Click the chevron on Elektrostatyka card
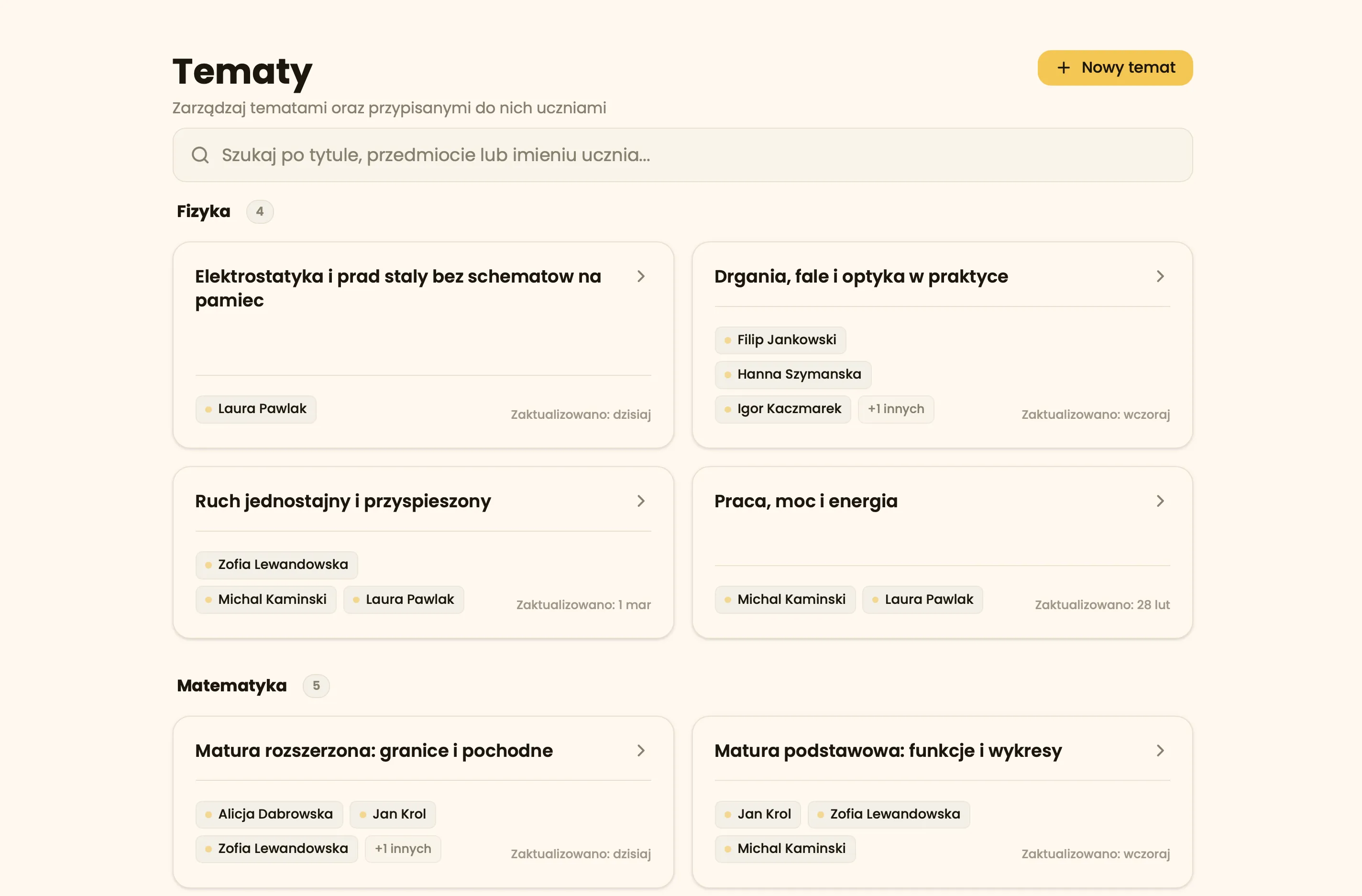1362x896 pixels. [x=641, y=276]
